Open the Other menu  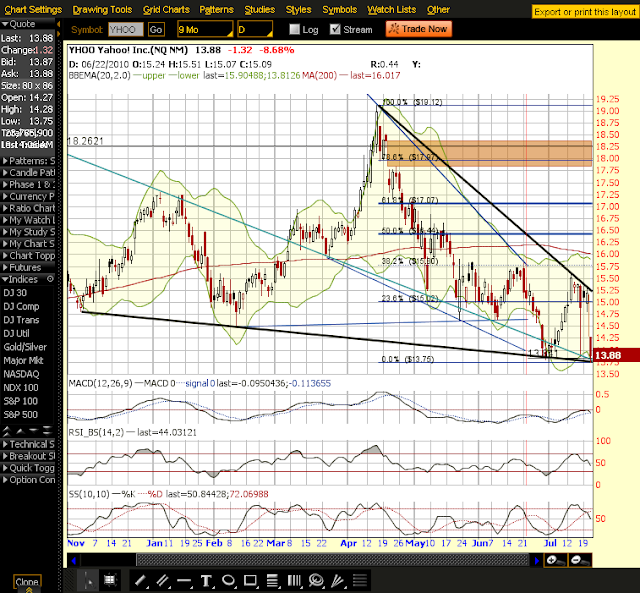438,9
